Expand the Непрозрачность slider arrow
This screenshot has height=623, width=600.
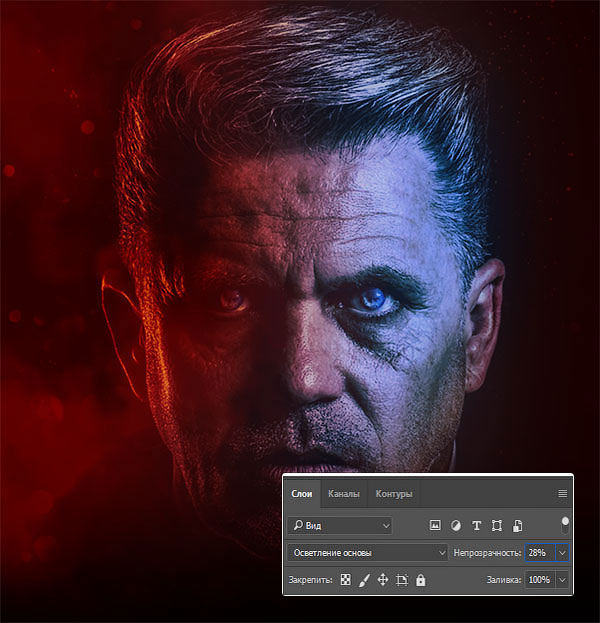point(562,553)
